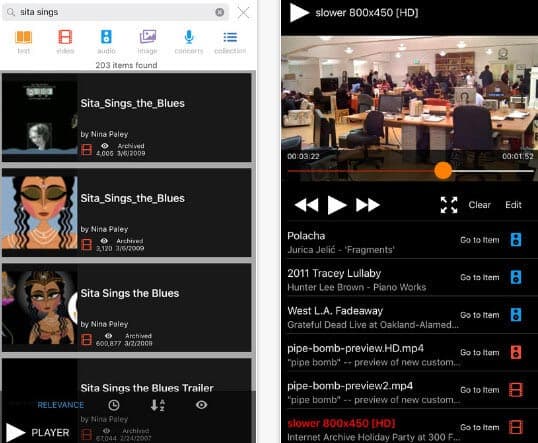
Task: Play button beside 'slower 800x450 [HD]' title
Action: [x=299, y=13]
